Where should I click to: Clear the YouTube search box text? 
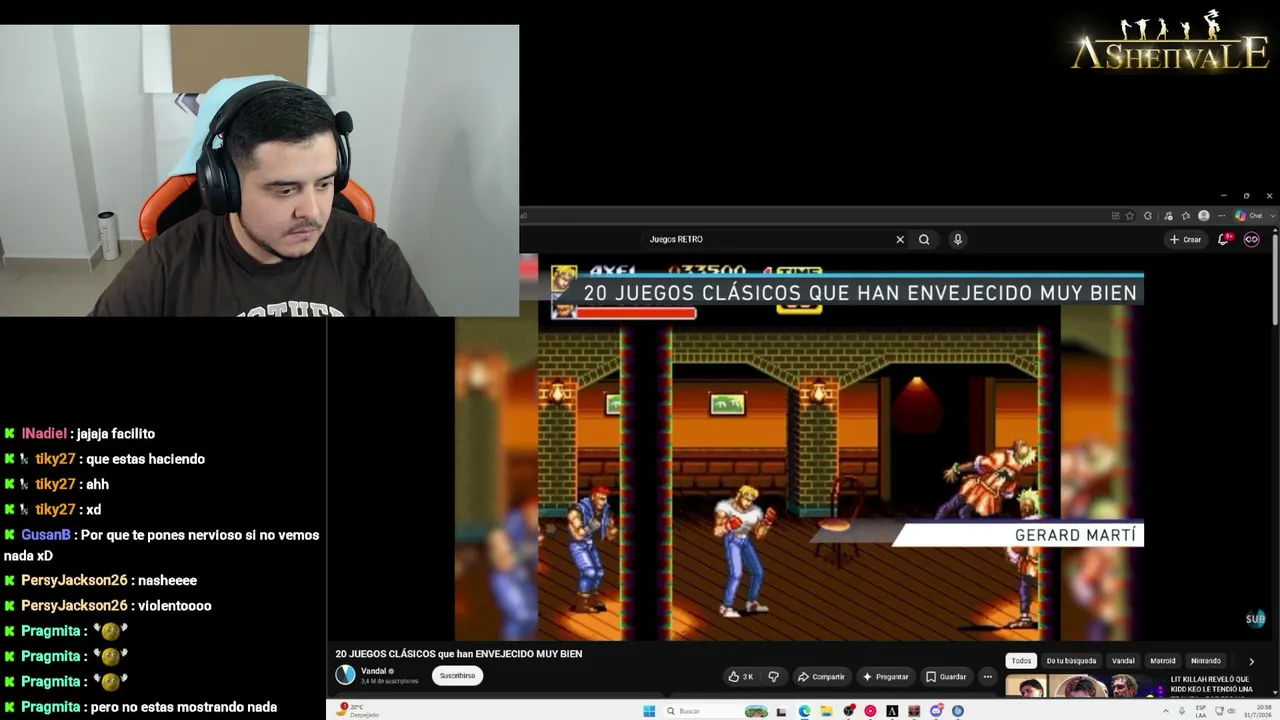coord(900,239)
